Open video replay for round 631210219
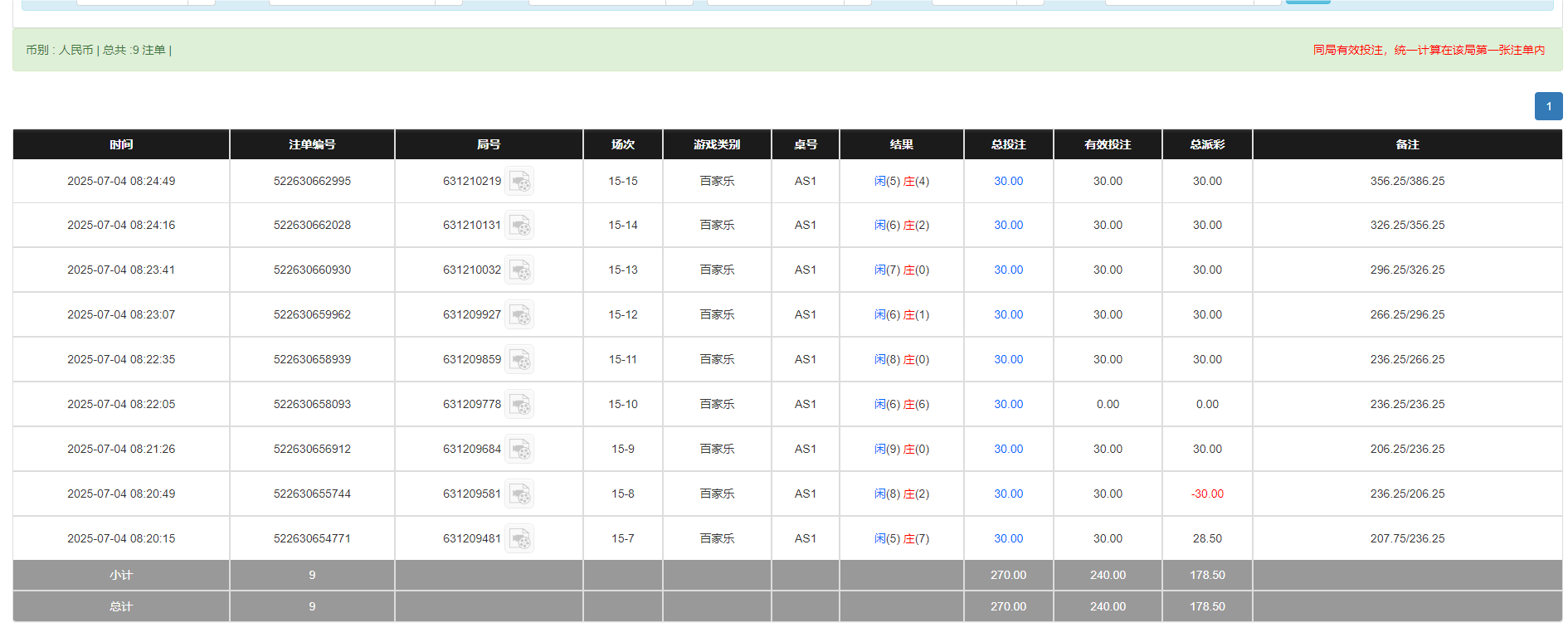This screenshot has height=642, width=1568. pos(519,182)
